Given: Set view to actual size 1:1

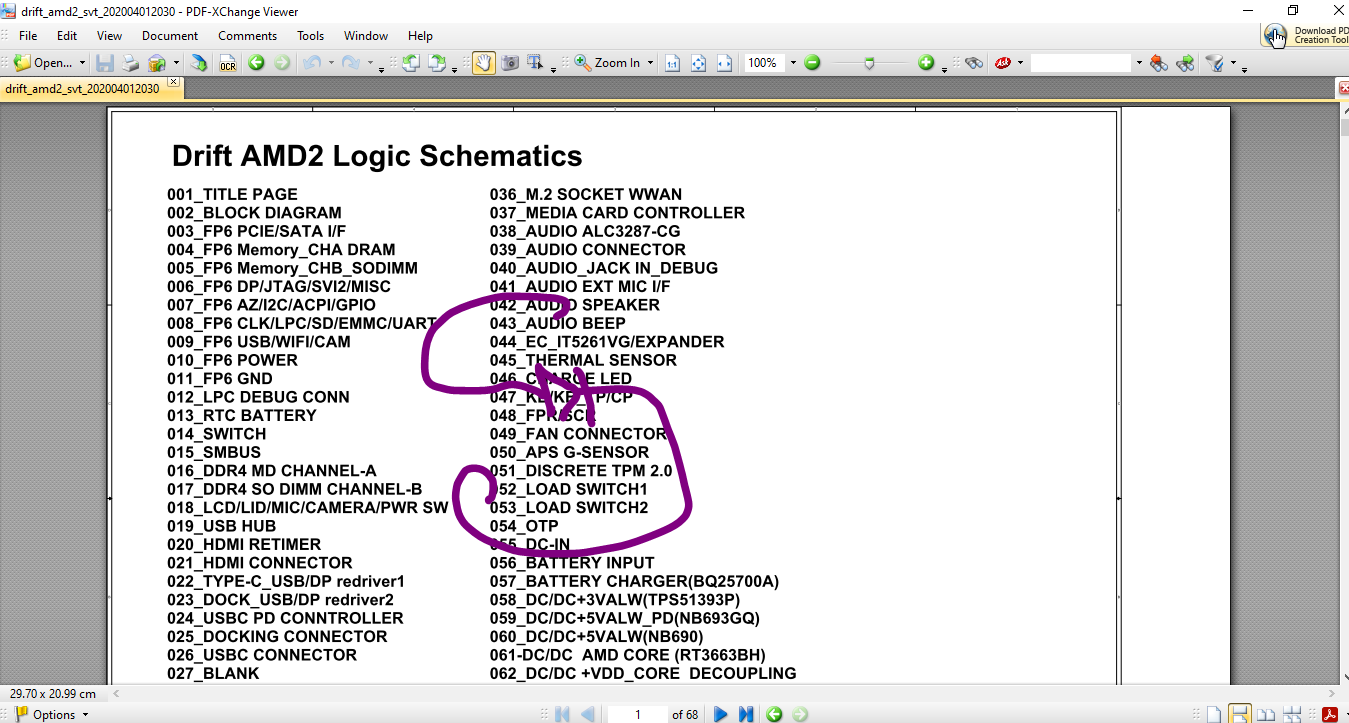Looking at the screenshot, I should click(673, 63).
